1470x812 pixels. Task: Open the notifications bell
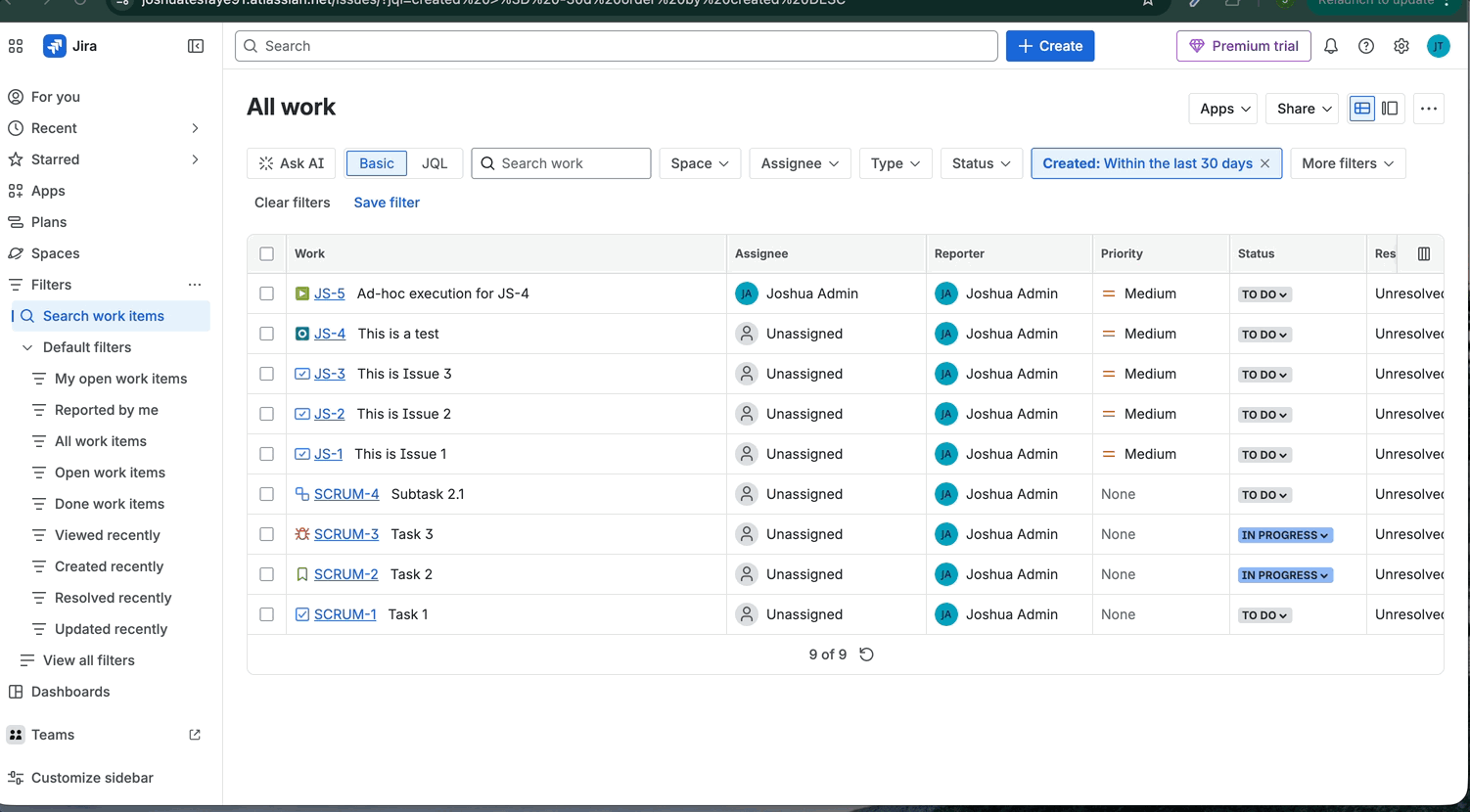click(x=1331, y=46)
